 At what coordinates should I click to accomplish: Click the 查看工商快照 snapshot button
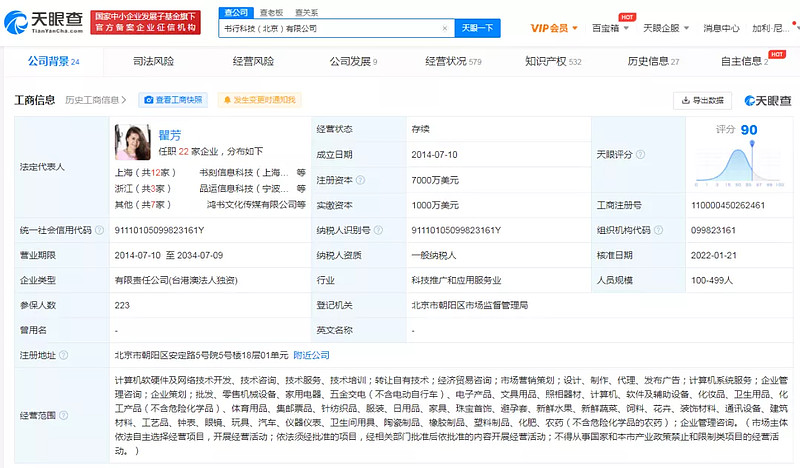[x=173, y=100]
